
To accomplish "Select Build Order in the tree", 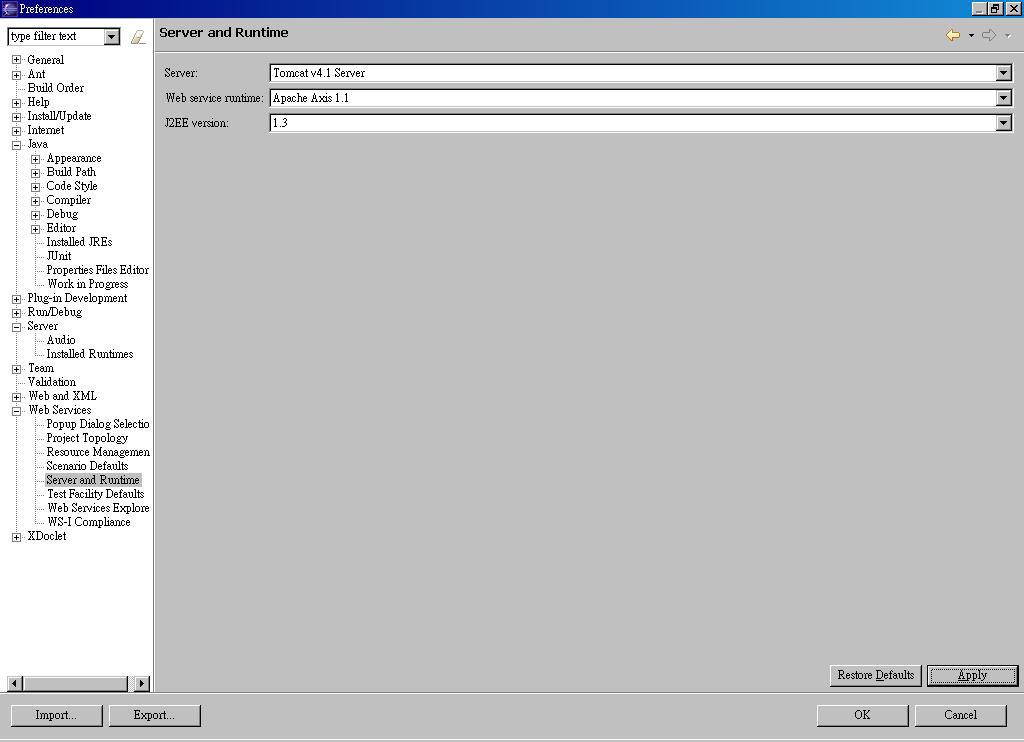I will 56,88.
